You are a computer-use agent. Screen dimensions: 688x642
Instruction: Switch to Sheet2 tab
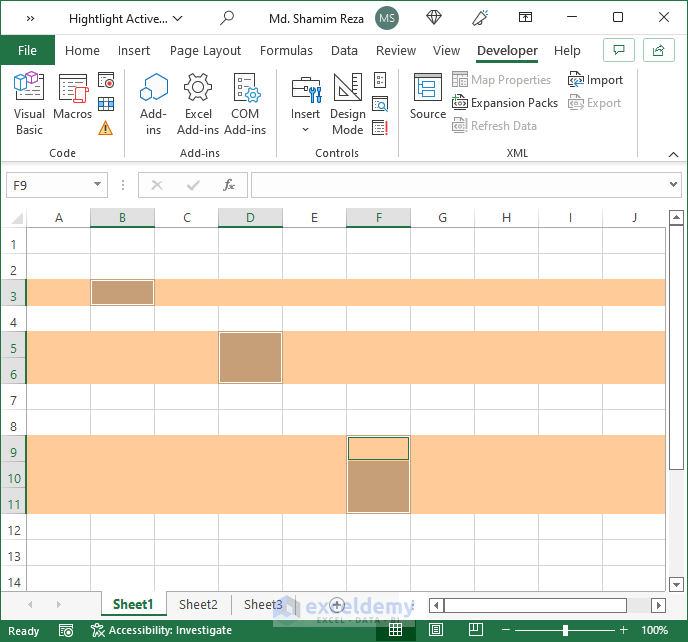pyautogui.click(x=198, y=605)
